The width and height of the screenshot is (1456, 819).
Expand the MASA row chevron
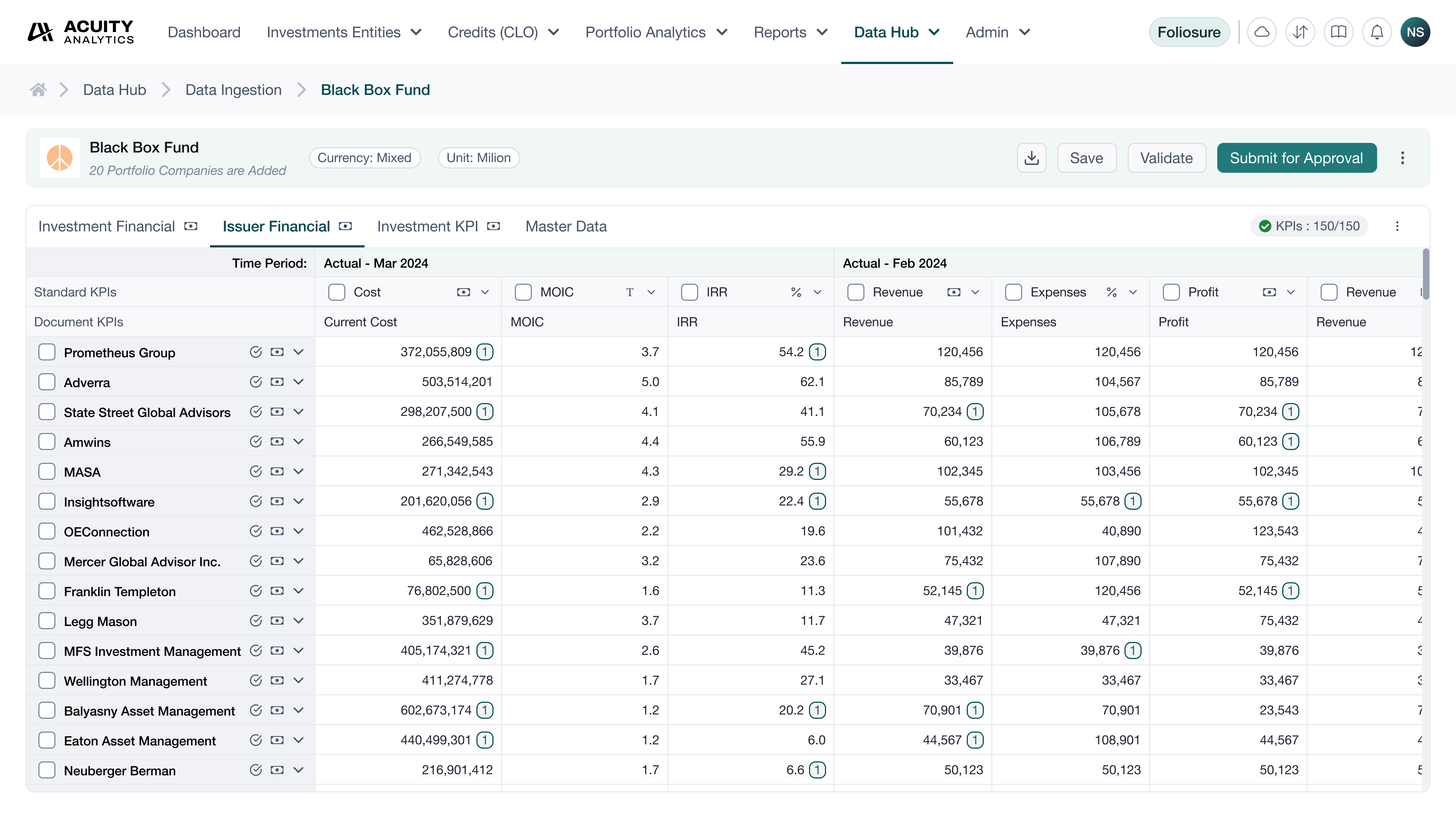coord(299,471)
